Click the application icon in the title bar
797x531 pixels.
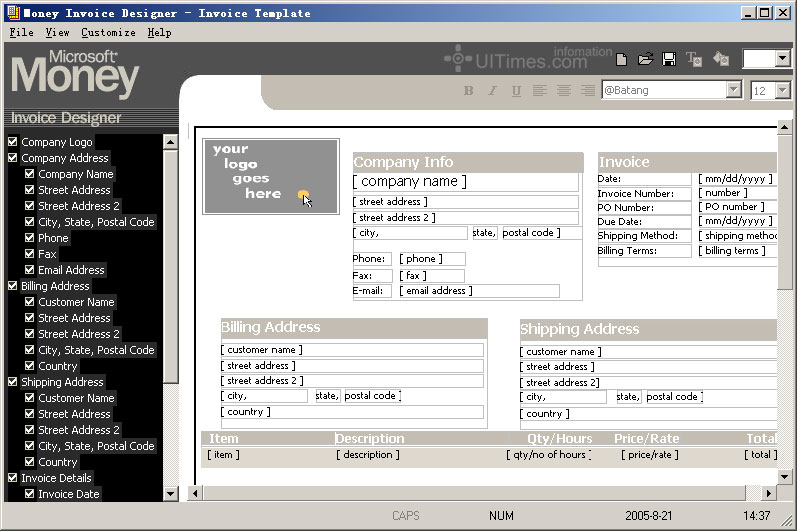coord(14,13)
